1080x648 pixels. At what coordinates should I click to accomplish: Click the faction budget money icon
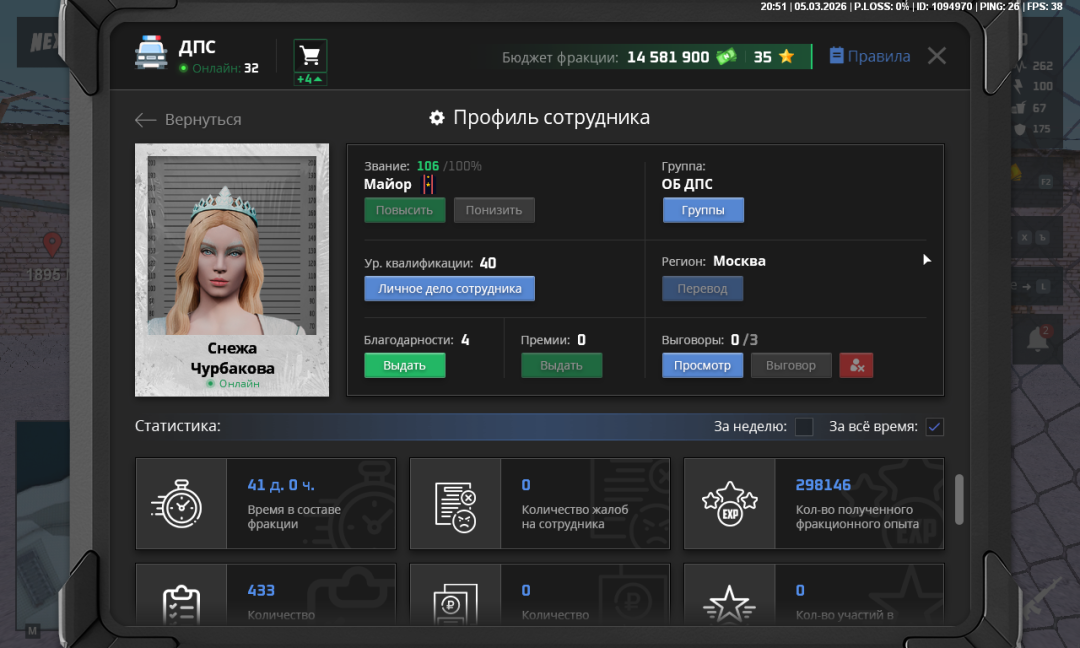point(726,57)
